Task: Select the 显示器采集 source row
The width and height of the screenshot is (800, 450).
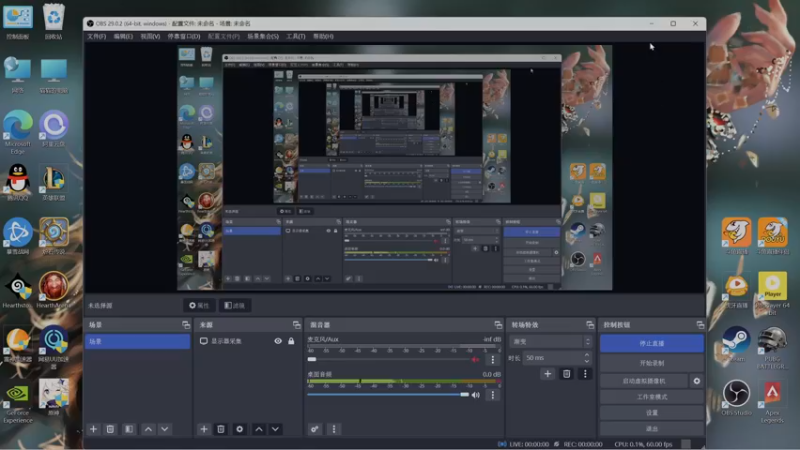Action: [247, 341]
